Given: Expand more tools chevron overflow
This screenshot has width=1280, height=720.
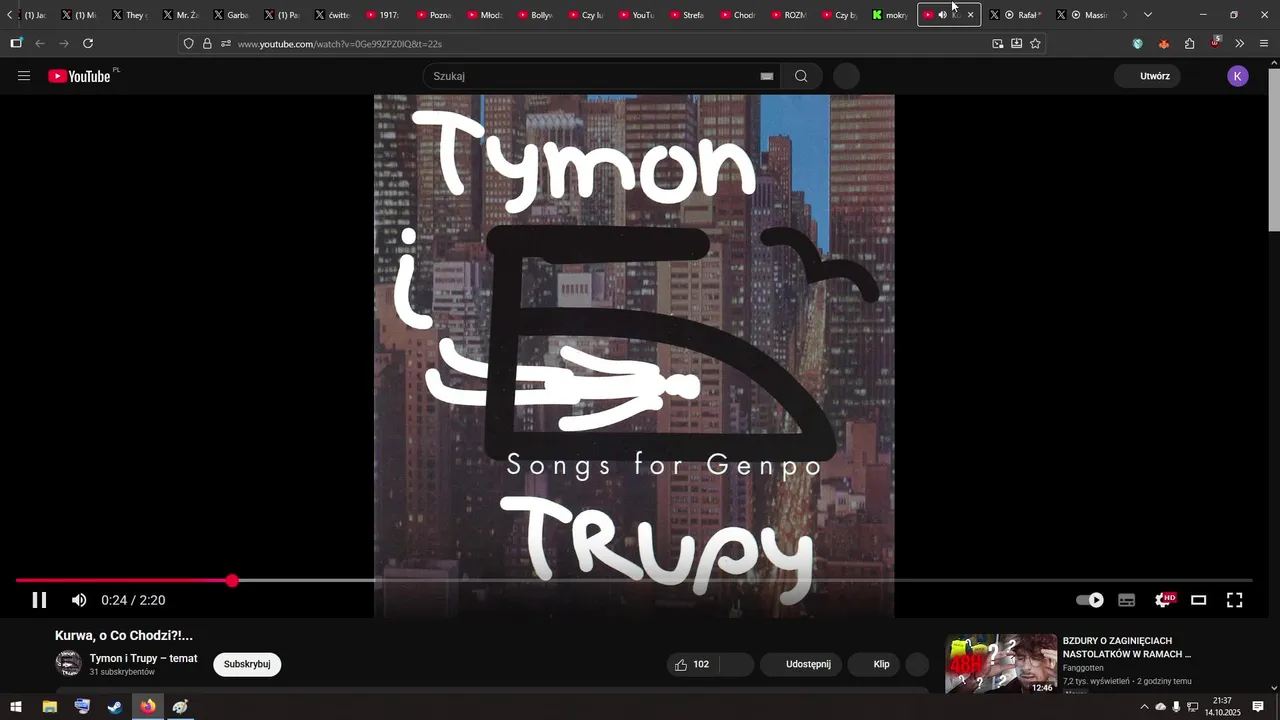Looking at the screenshot, I should tap(1239, 44).
